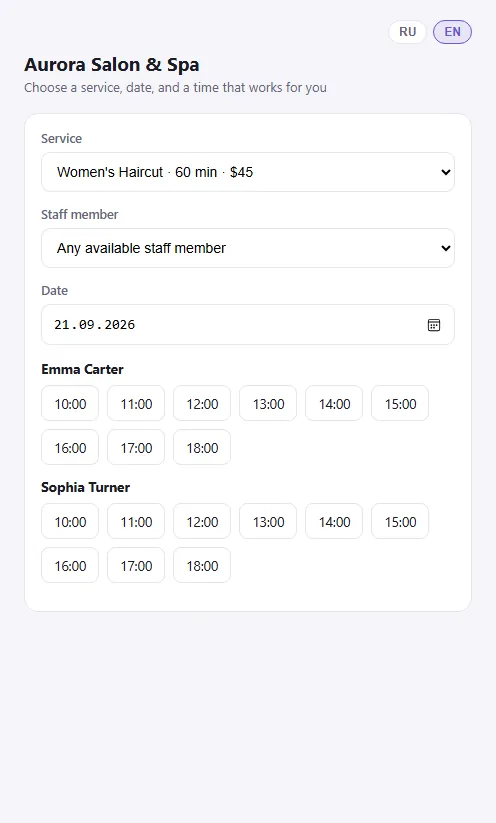Open the Service dropdown
The height and width of the screenshot is (823, 496).
pos(248,172)
